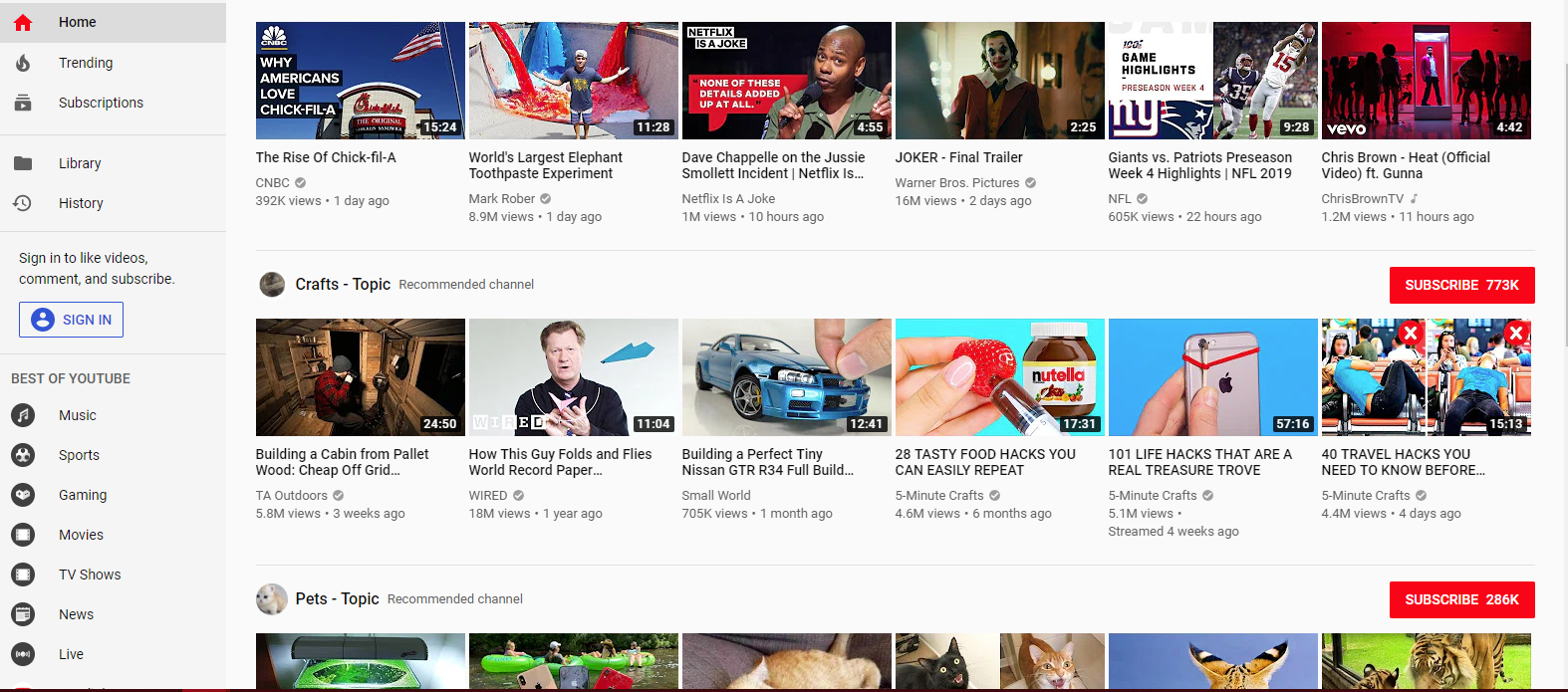1568x692 pixels.
Task: Click the Sports ball icon
Action: point(23,455)
